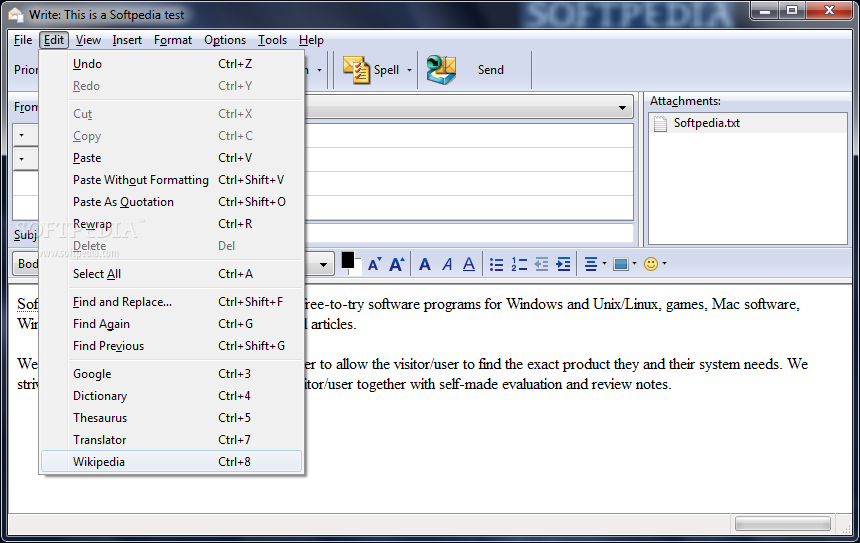Click the smiley emoticon icon
Image resolution: width=860 pixels, height=543 pixels.
pos(650,264)
